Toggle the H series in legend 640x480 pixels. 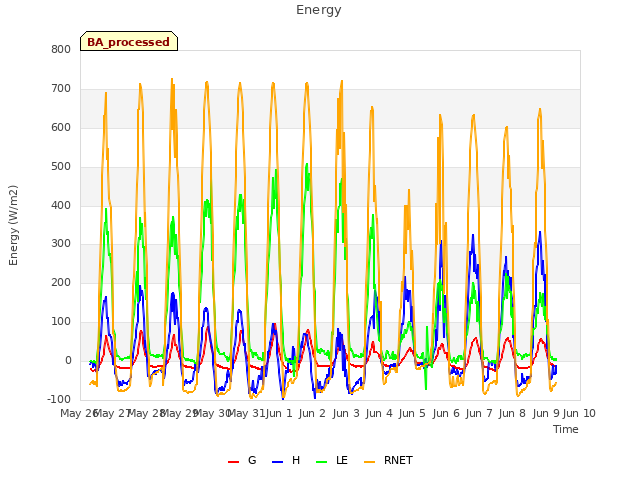(286, 460)
